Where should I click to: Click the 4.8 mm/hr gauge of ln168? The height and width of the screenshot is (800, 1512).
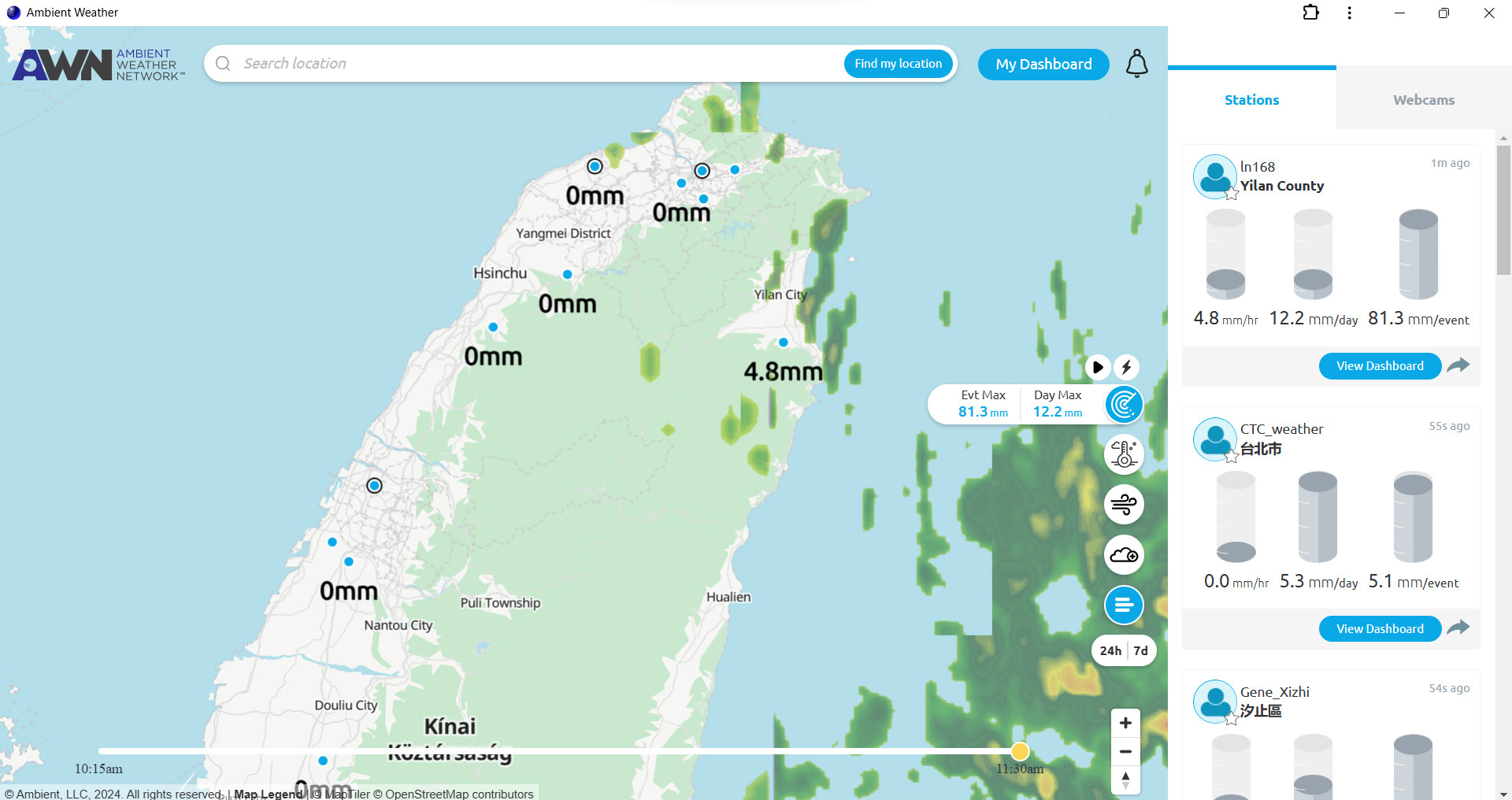1226,254
